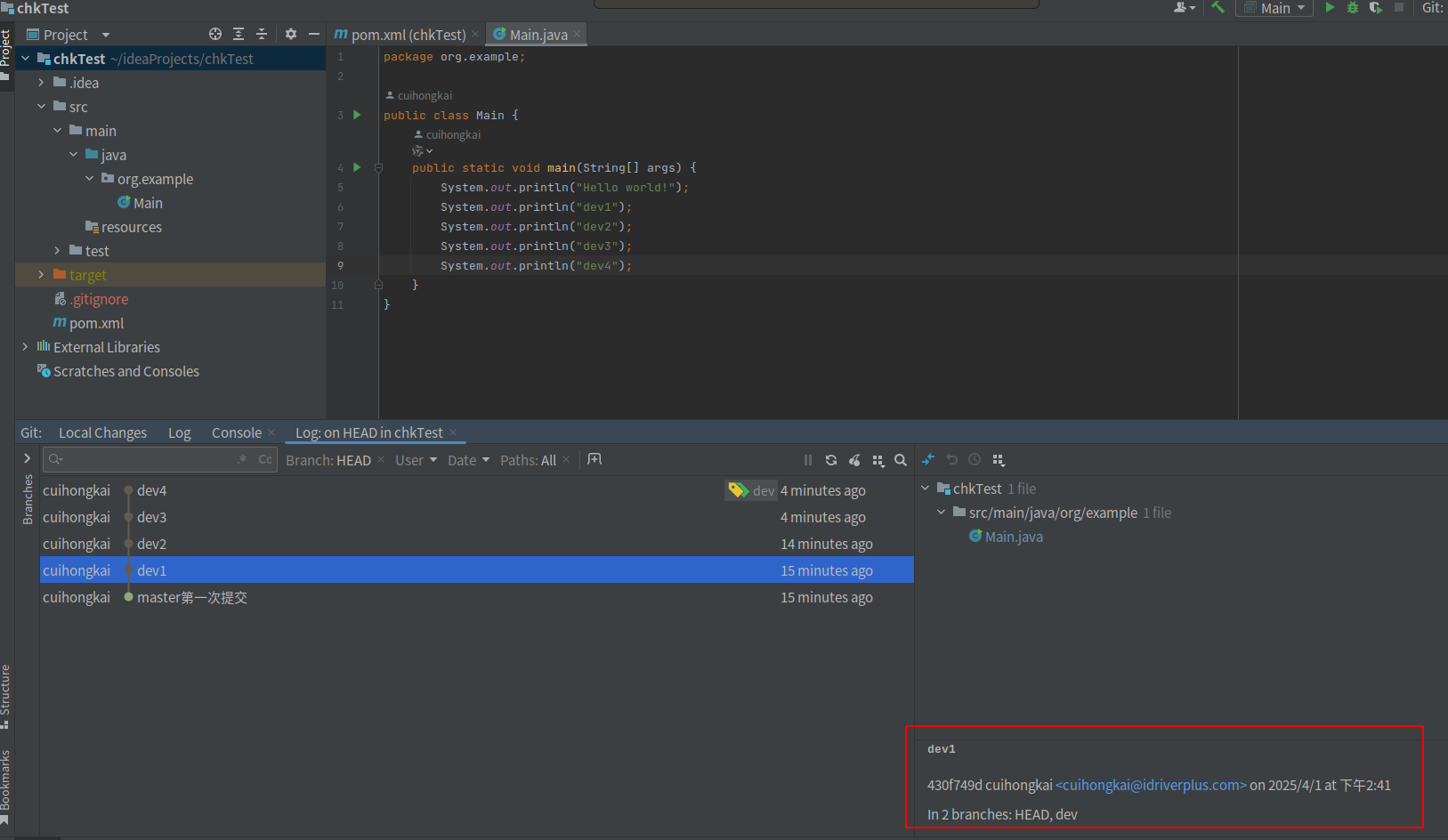1448x840 pixels.
Task: Collapse the src folder
Action: [41, 106]
